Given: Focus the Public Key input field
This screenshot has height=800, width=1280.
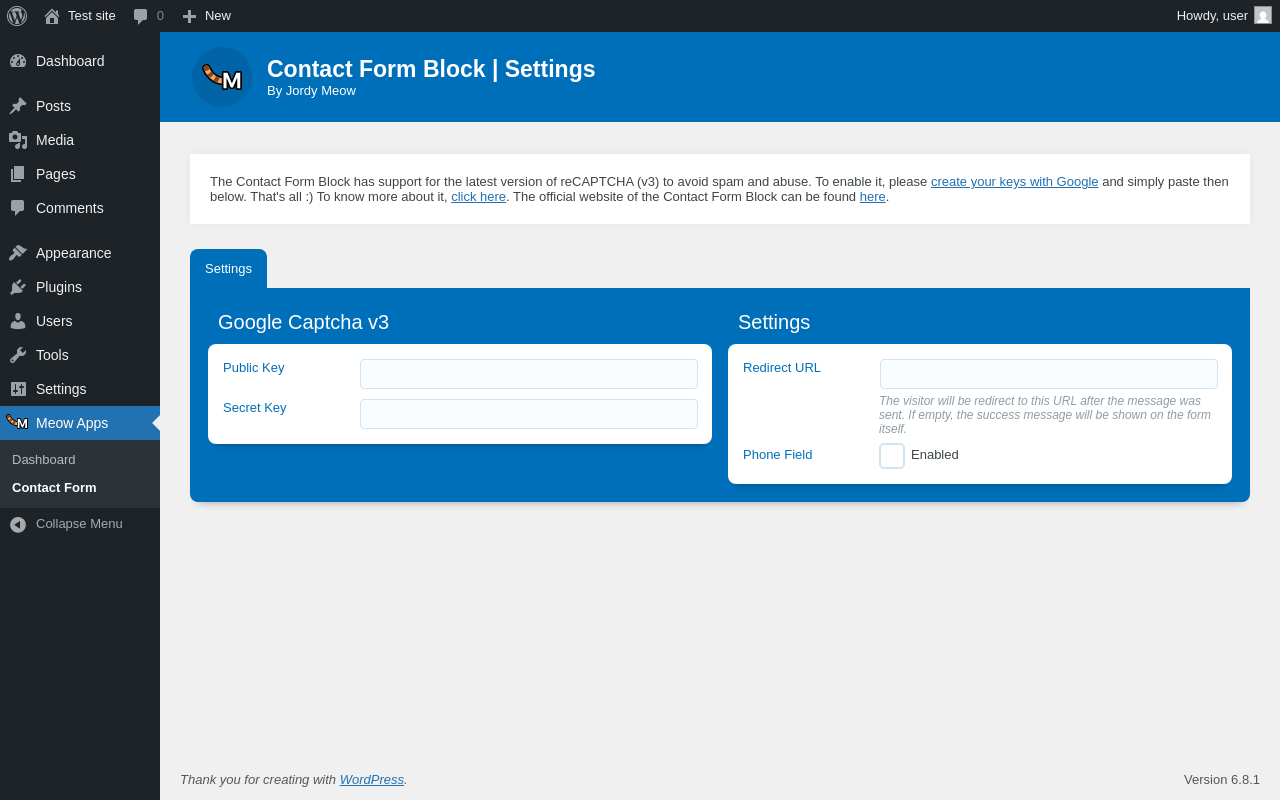Looking at the screenshot, I should (x=529, y=374).
